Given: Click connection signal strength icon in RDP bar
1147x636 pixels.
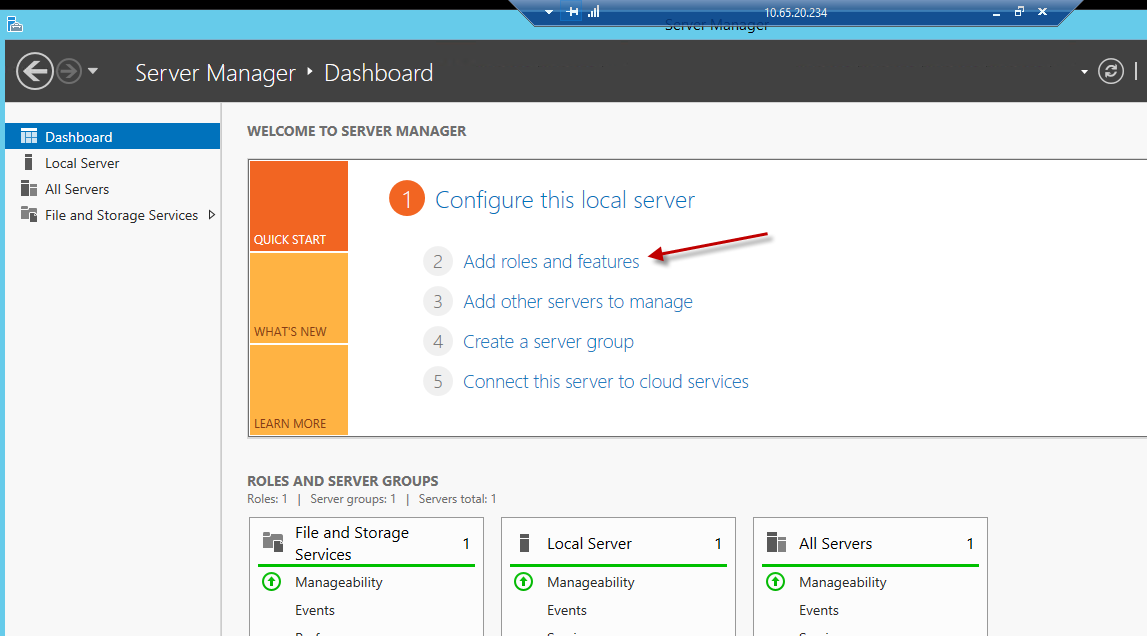Looking at the screenshot, I should 593,12.
